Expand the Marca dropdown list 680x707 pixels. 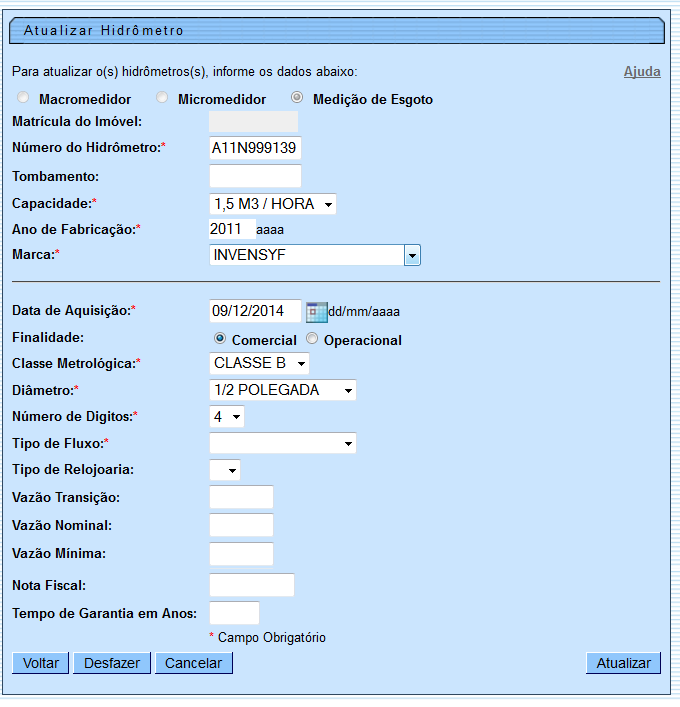click(x=411, y=256)
